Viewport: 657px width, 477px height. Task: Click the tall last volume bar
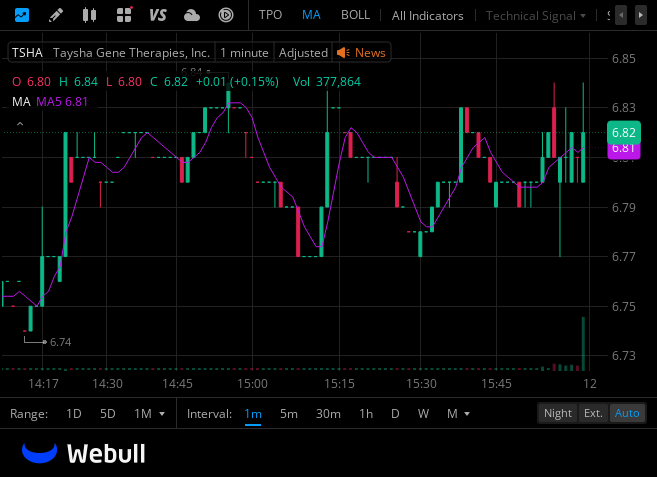pos(583,344)
